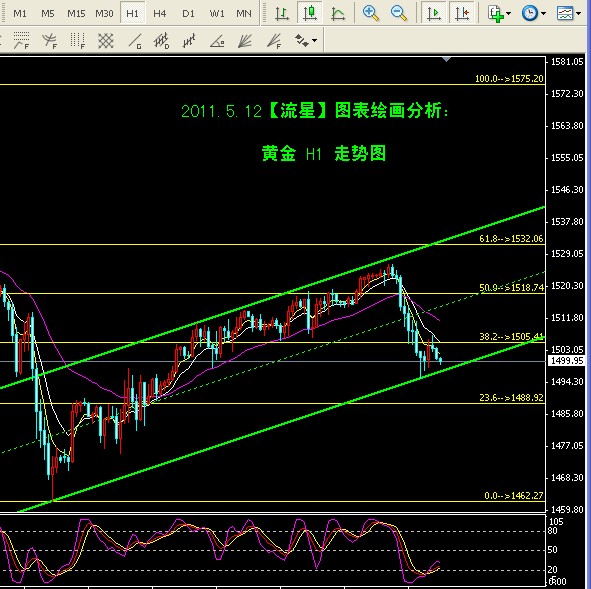Select the Fibonacci arcs tool
Image resolution: width=591 pixels, height=589 pixels.
49,41
